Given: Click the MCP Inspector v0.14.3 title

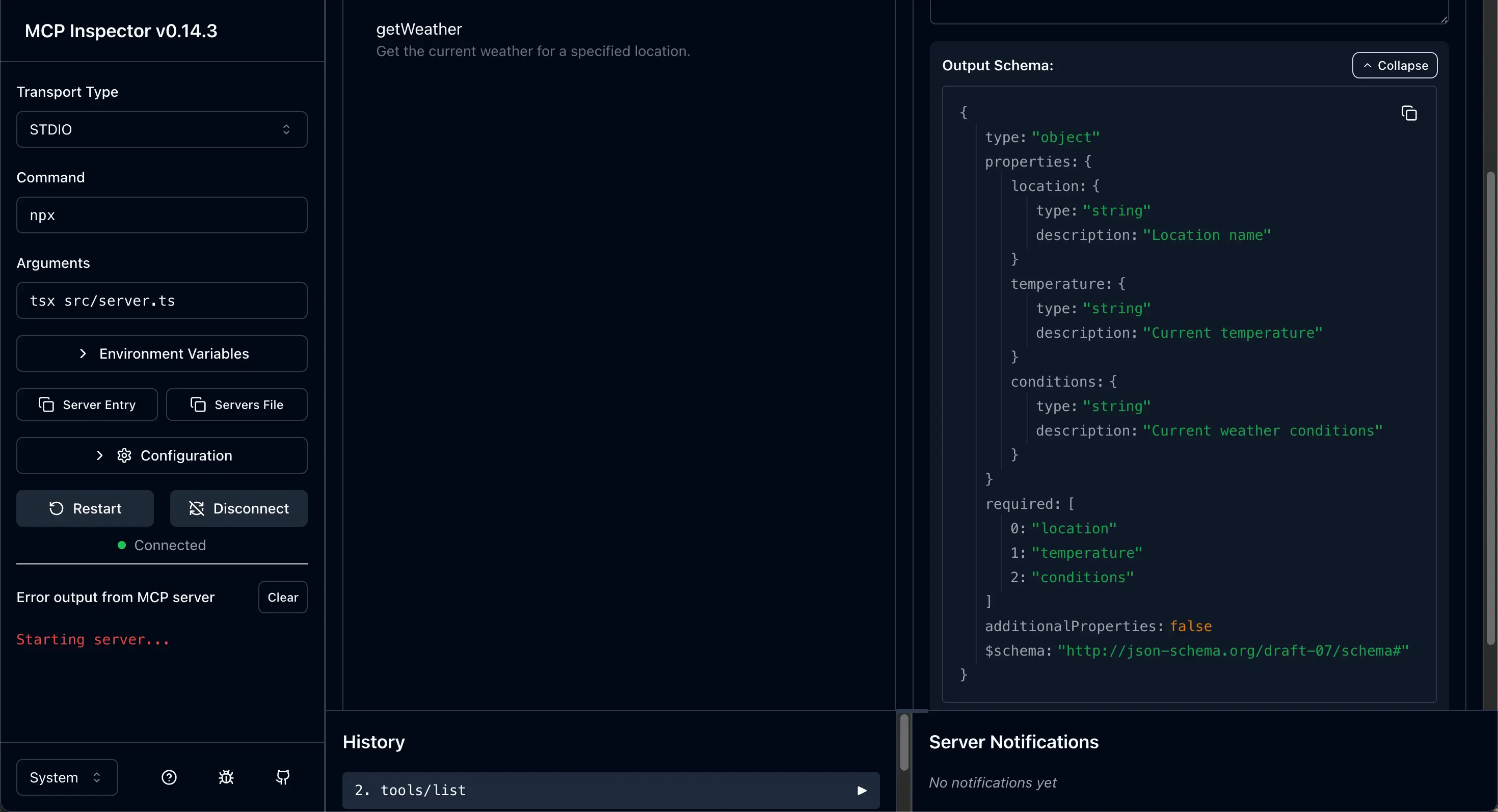Looking at the screenshot, I should point(121,30).
